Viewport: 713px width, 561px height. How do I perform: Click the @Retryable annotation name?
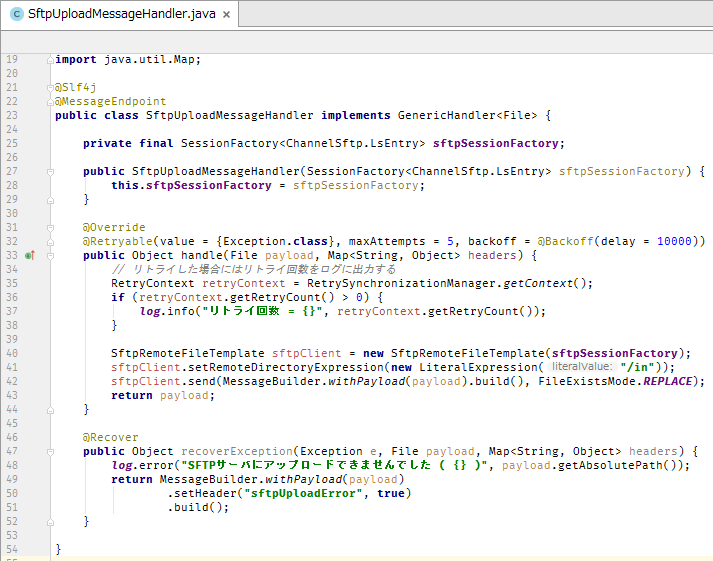coord(118,241)
